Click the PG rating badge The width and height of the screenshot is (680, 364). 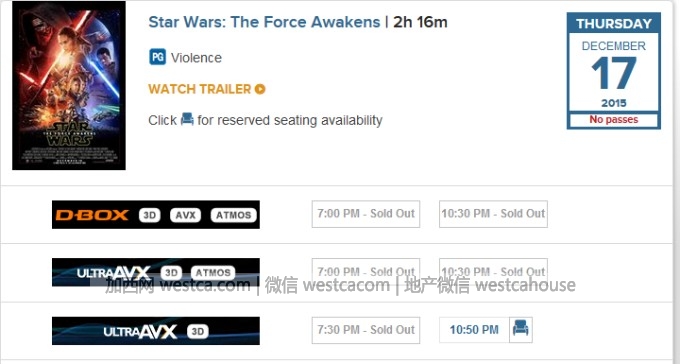[157, 57]
